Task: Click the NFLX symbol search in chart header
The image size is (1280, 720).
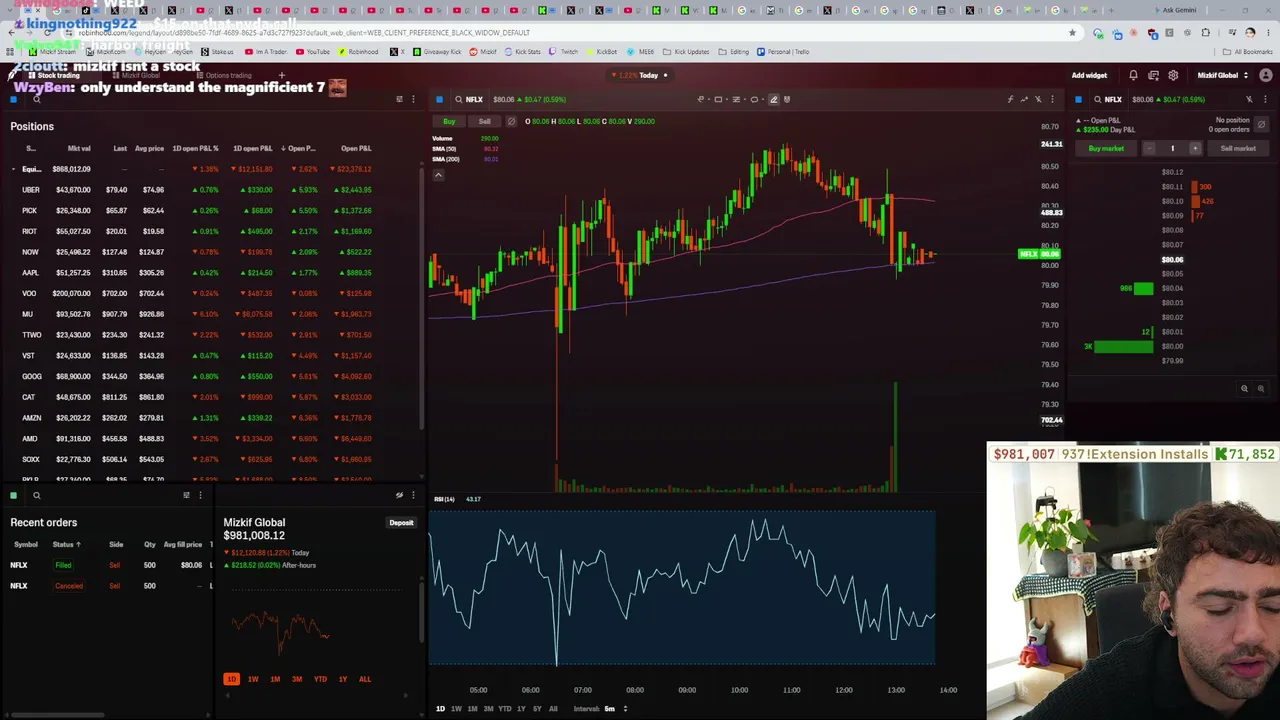Action: [467, 99]
